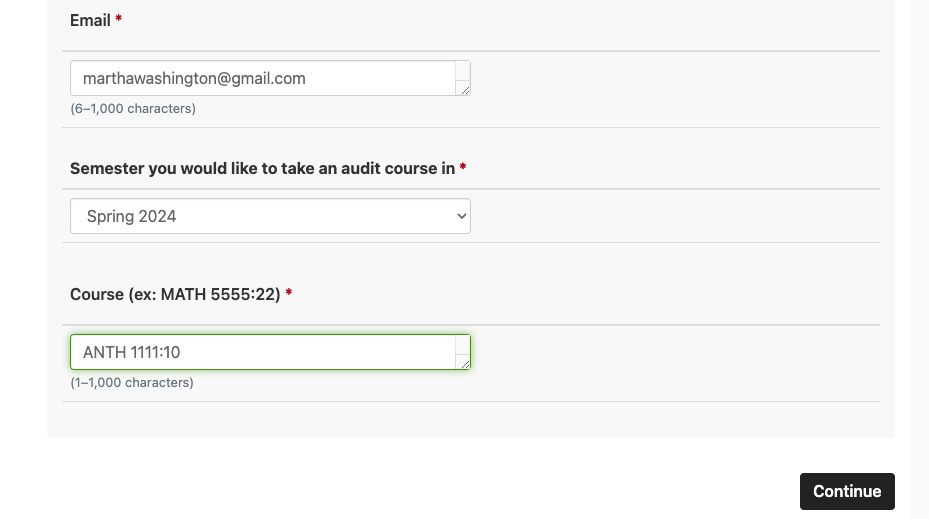
Task: Click the Spring 2024 selected value text
Action: (132, 216)
